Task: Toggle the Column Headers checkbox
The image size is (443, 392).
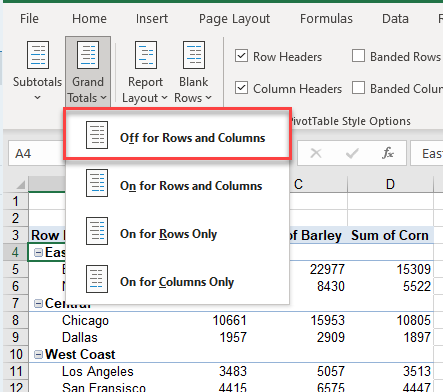Action: (241, 88)
